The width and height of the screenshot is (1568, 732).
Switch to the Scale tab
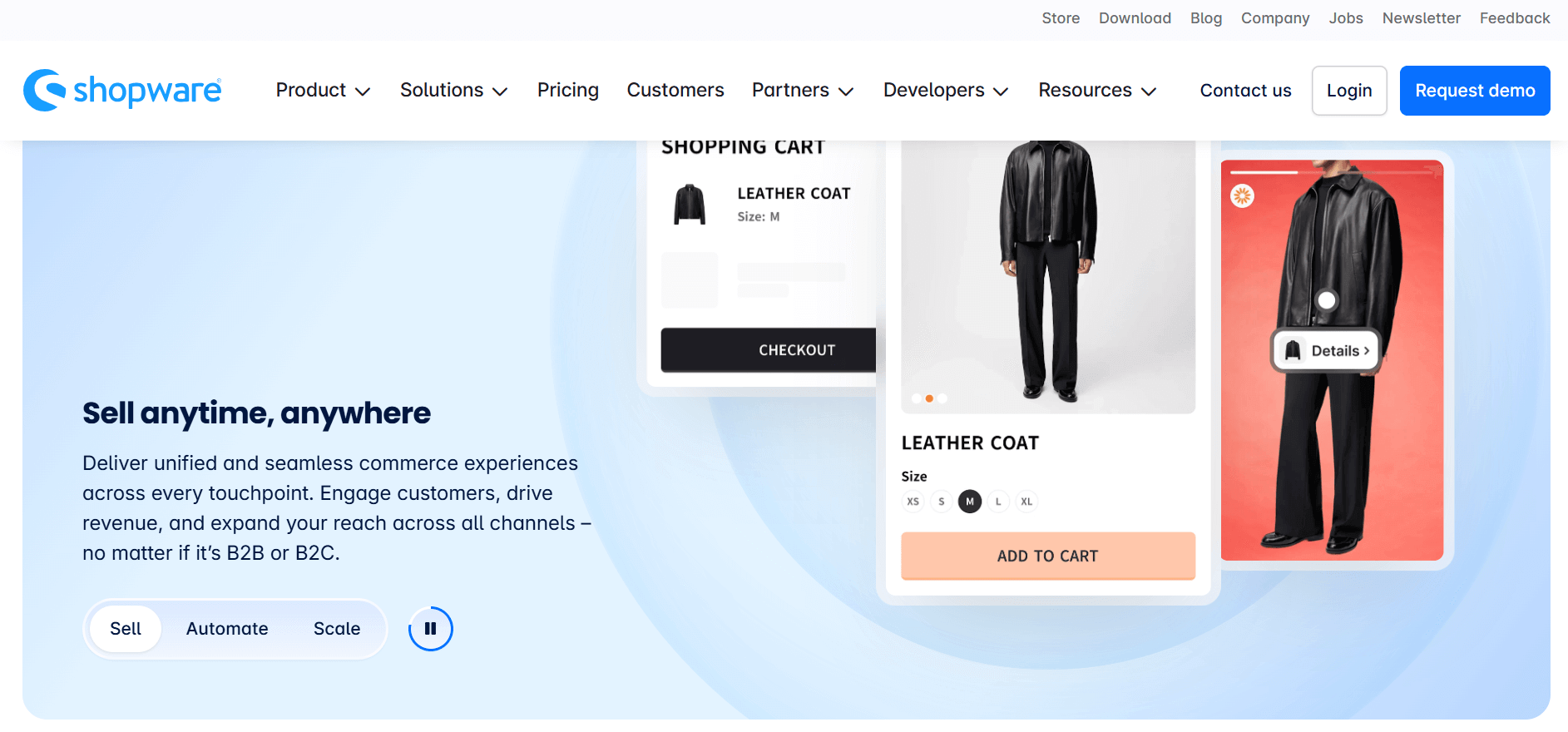tap(337, 629)
